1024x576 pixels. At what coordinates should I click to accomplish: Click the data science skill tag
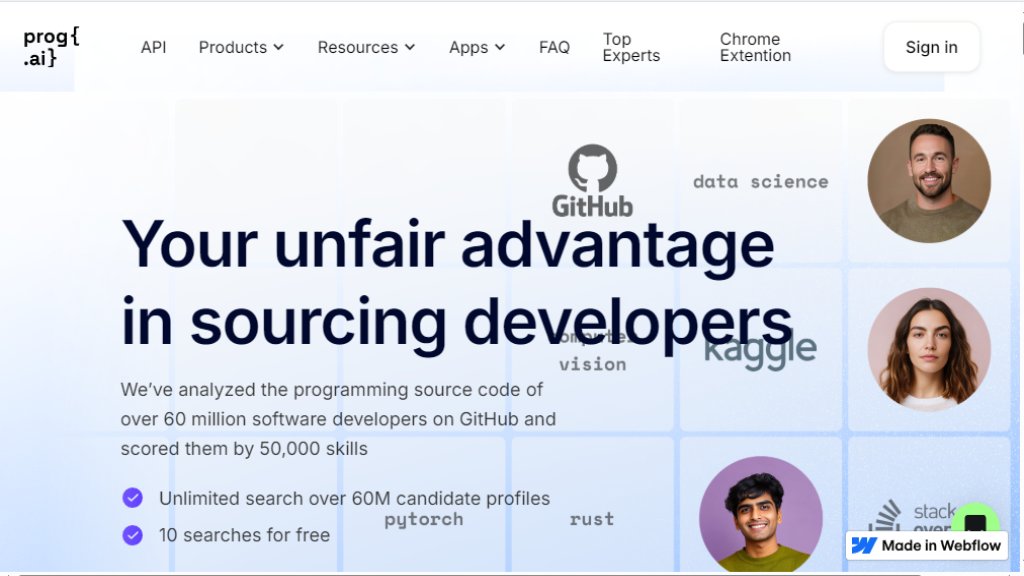(x=760, y=181)
